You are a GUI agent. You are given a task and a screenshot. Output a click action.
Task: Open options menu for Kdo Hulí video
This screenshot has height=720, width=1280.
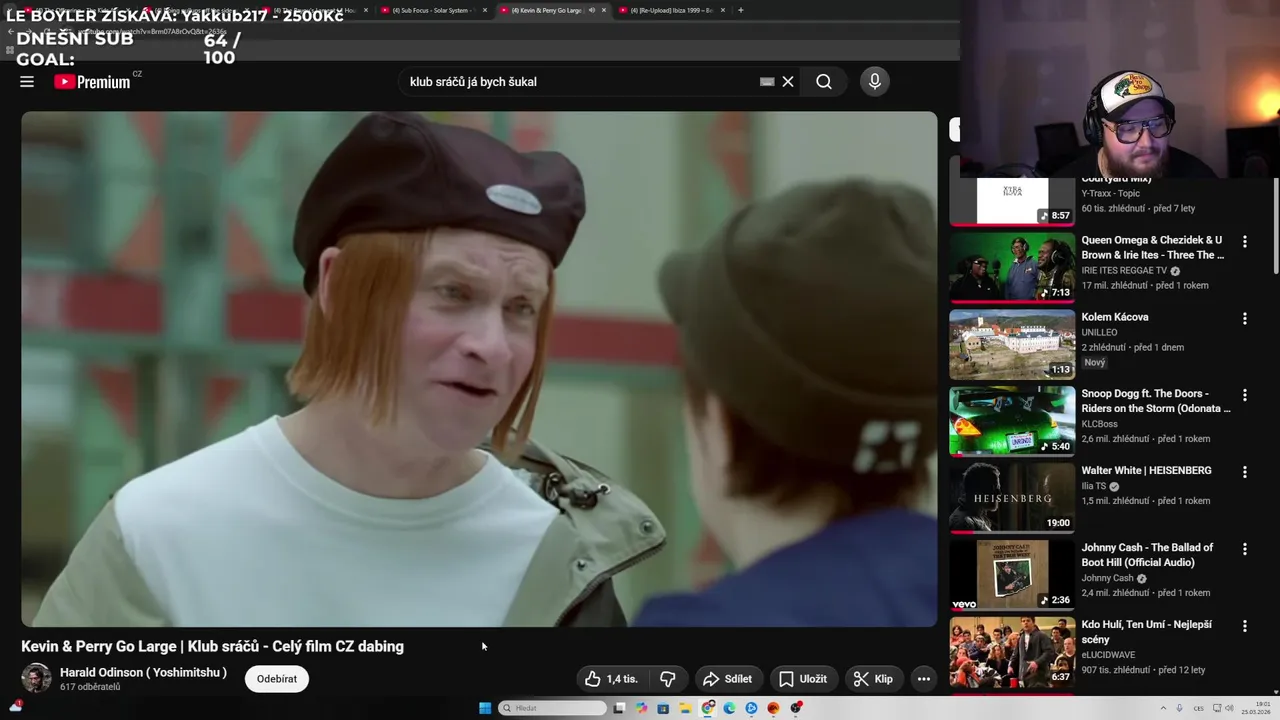click(1245, 626)
